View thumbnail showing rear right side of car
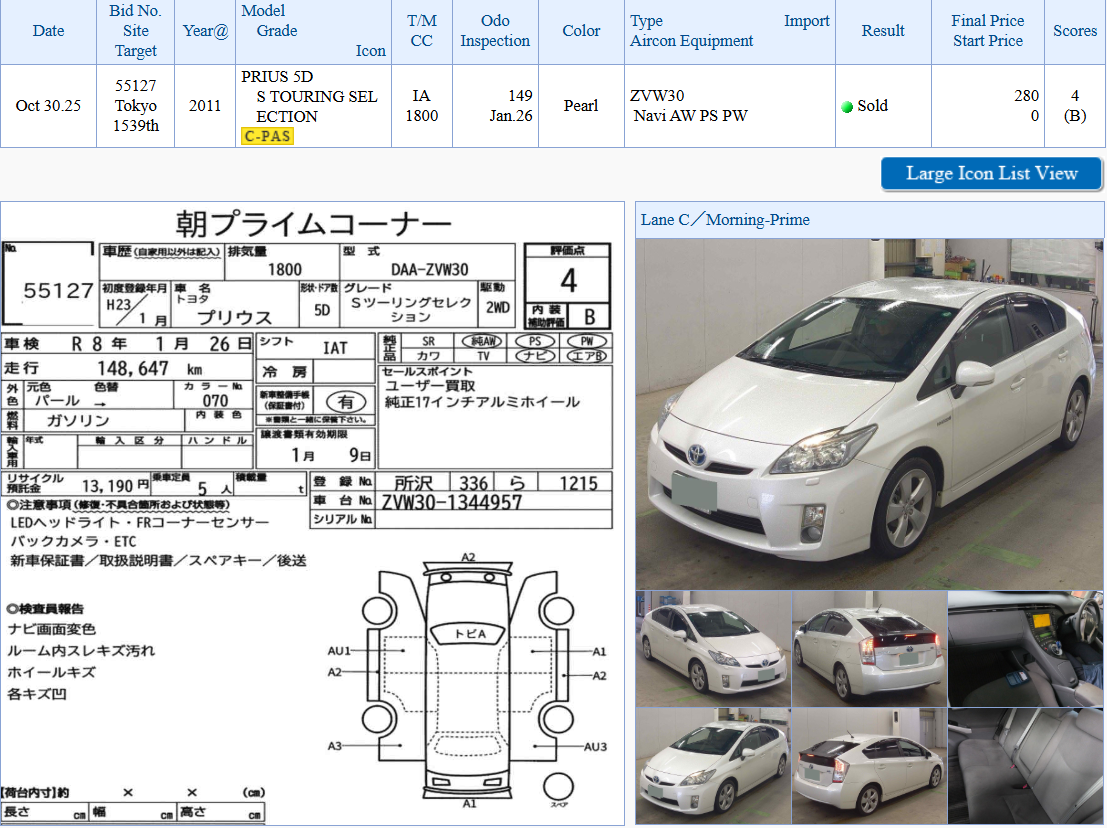Screen dimensions: 1107x828 coord(869,765)
